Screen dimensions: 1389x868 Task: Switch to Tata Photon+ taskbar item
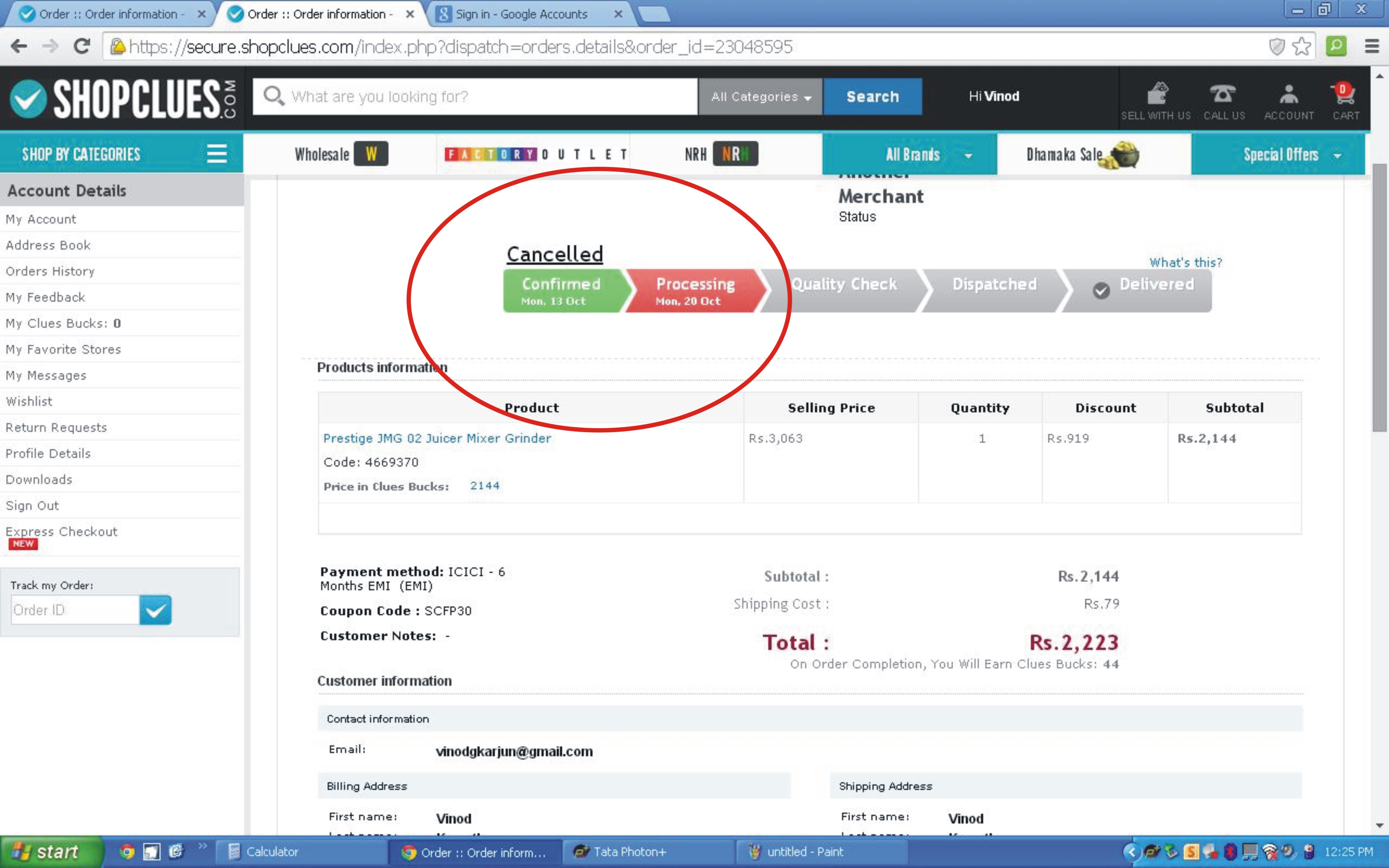pos(648,852)
